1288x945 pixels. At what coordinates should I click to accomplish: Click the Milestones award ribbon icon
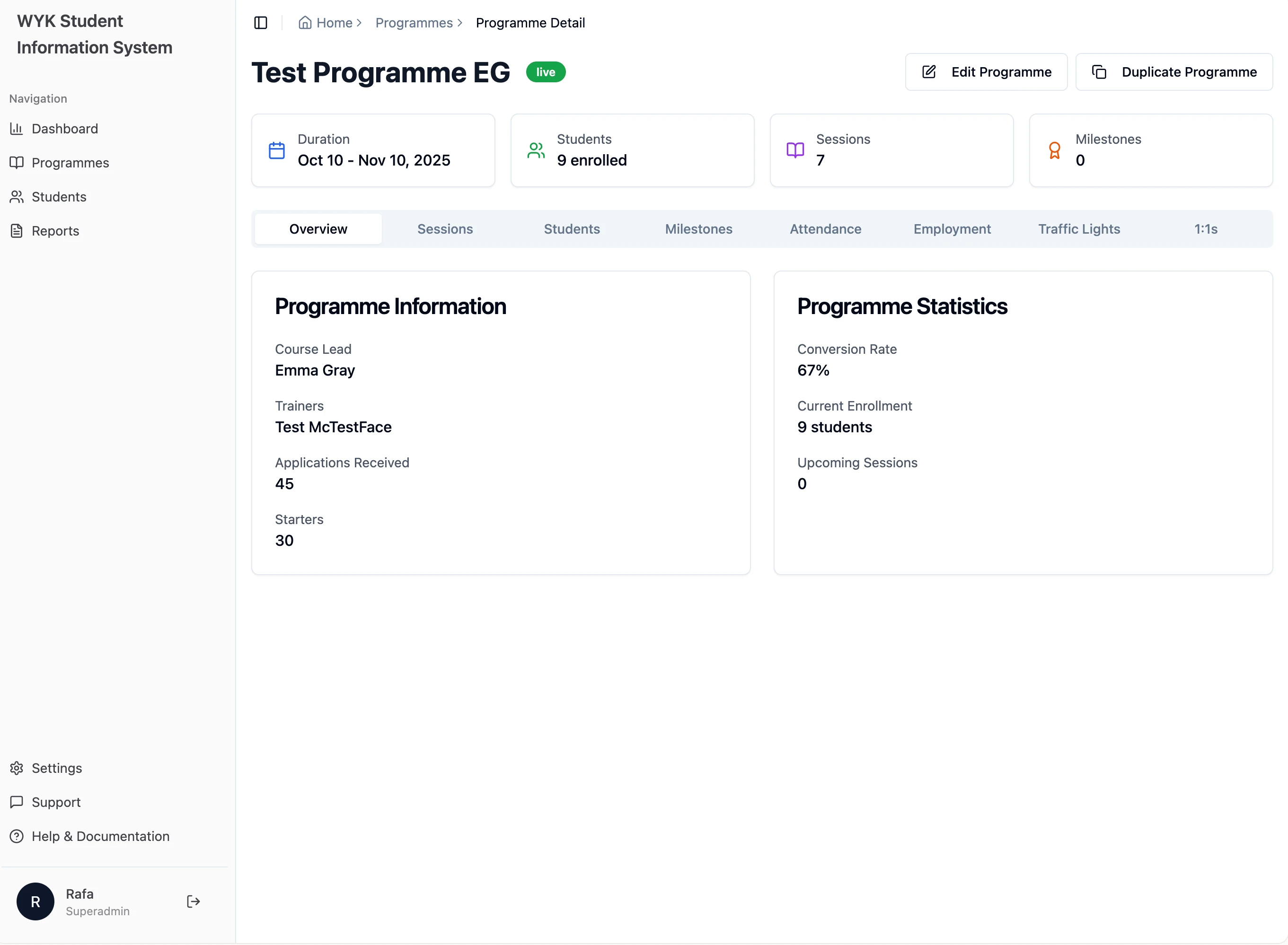pyautogui.click(x=1054, y=150)
